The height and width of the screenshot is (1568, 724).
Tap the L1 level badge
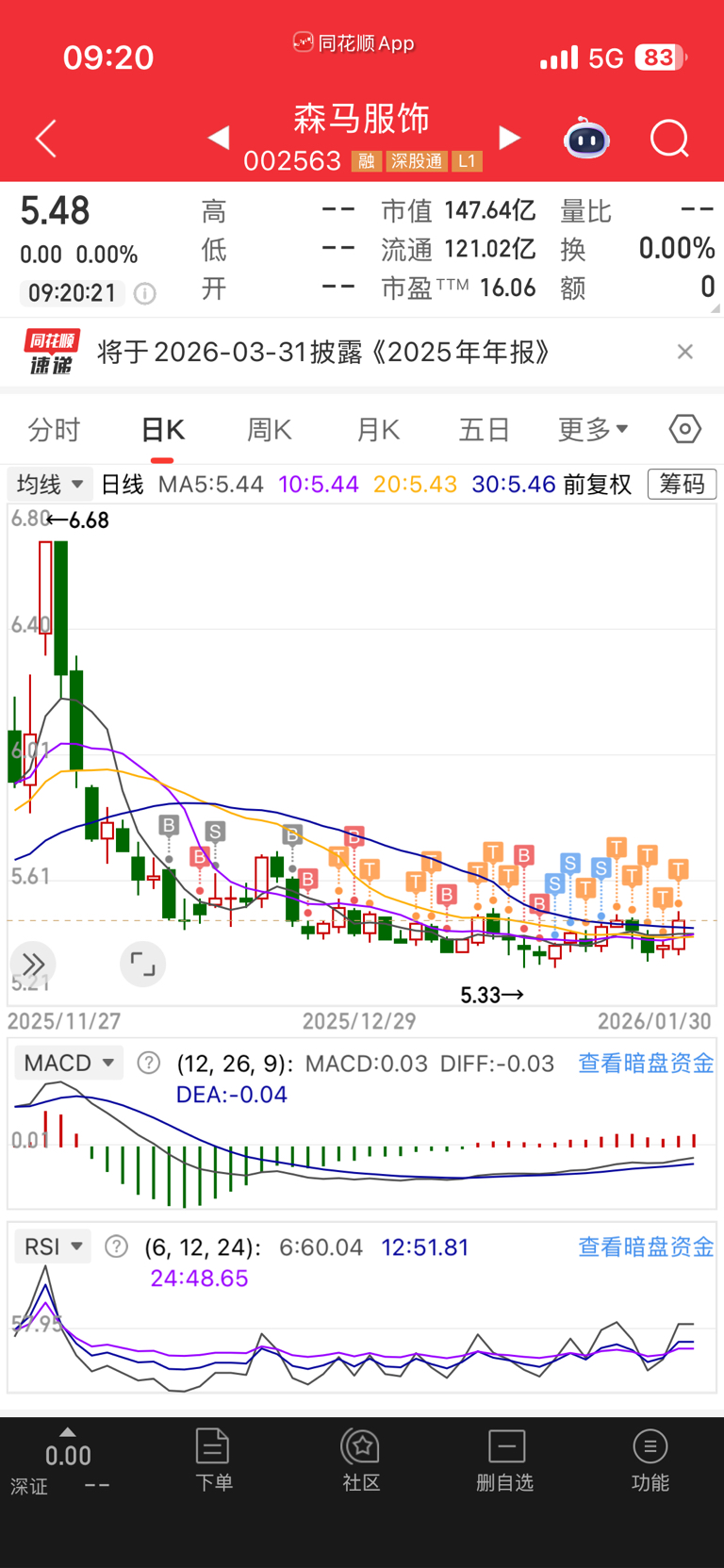point(467,161)
